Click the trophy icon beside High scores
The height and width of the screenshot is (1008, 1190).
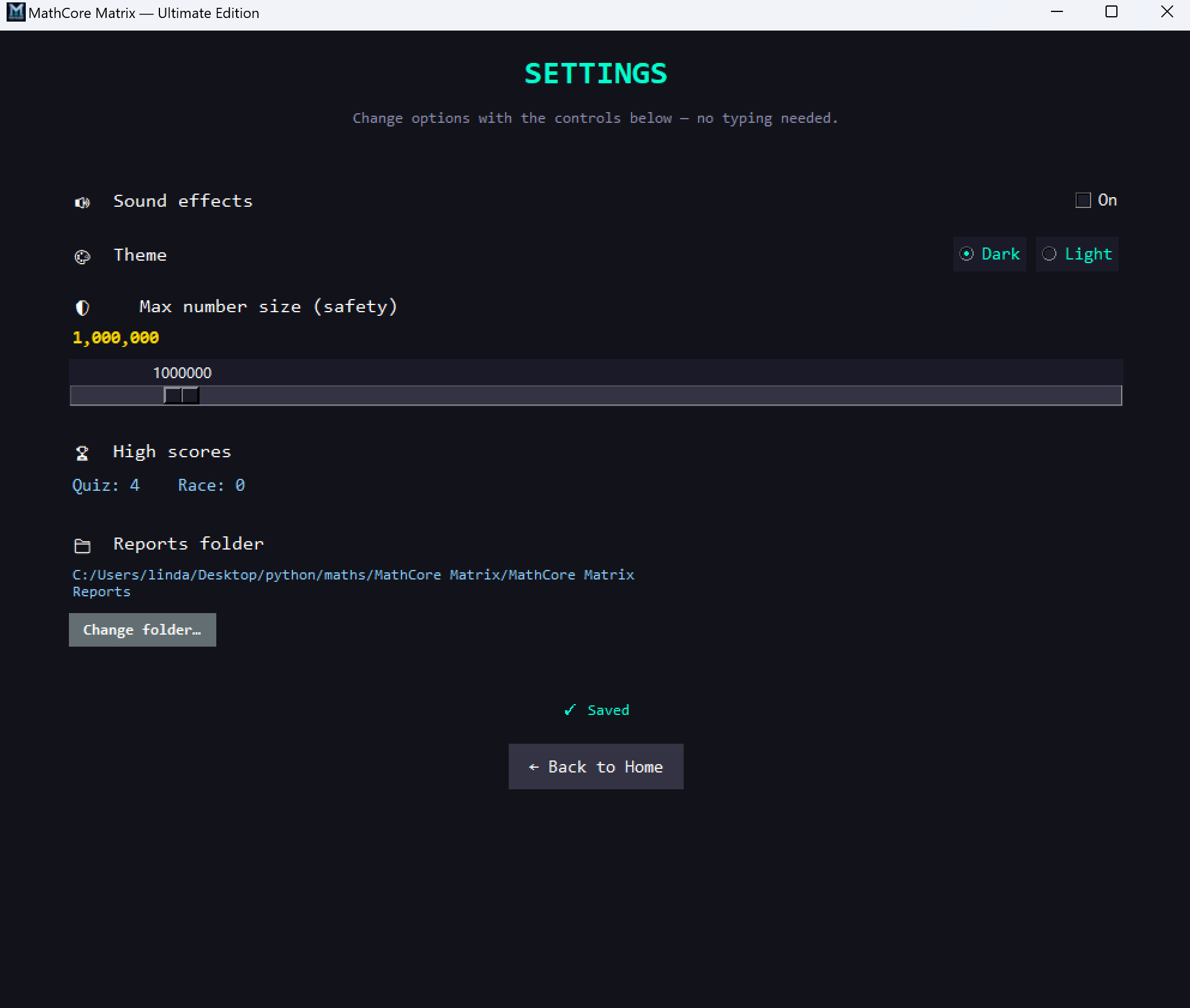[x=82, y=453]
